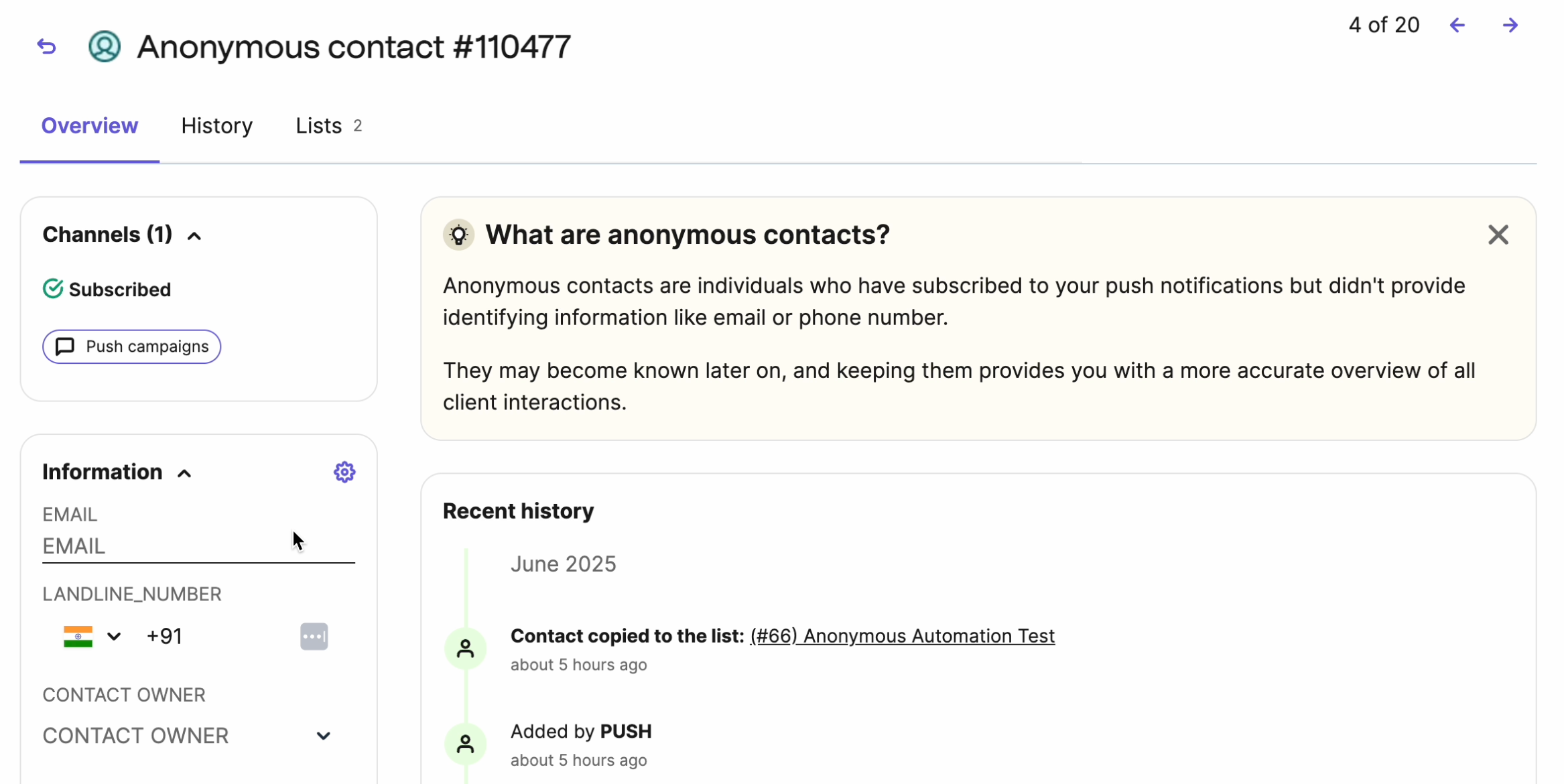The width and height of the screenshot is (1564, 784).
Task: Collapse the Channels section
Action: [x=195, y=235]
